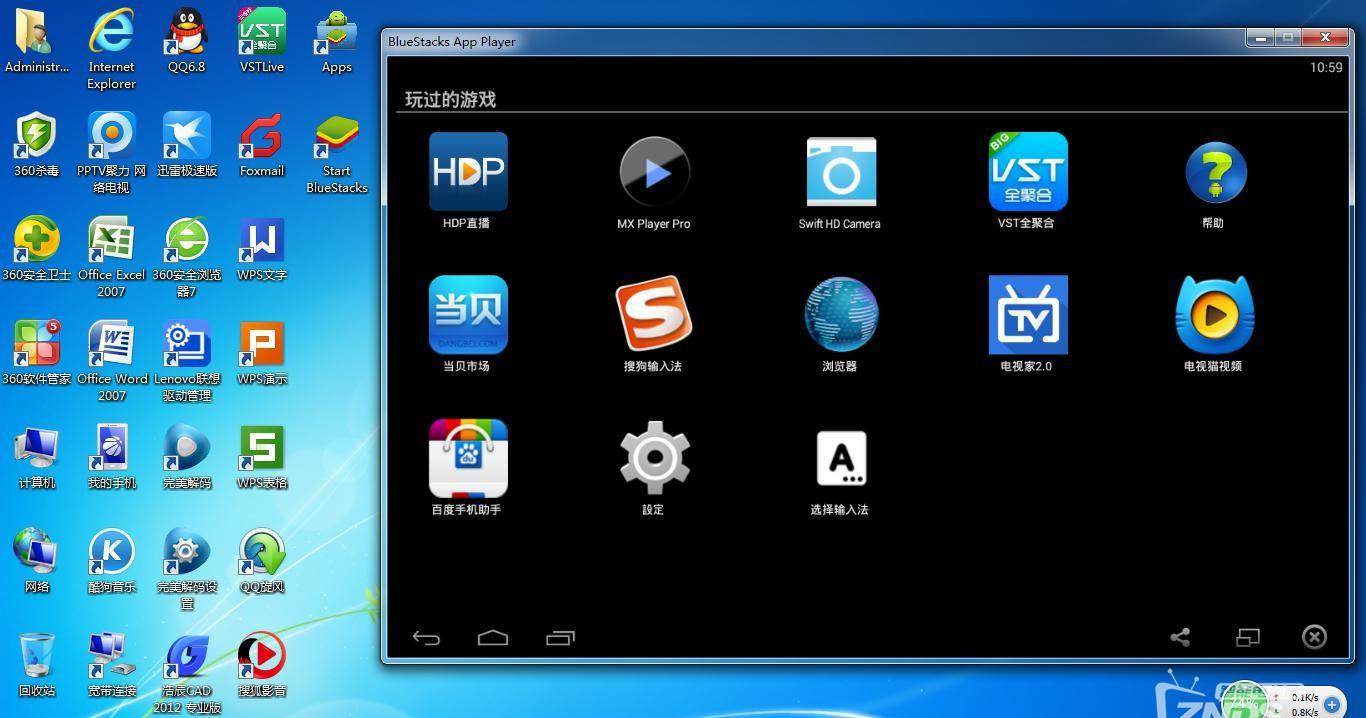
Task: Maximize the BlueStacks App Player window
Action: click(x=1288, y=37)
